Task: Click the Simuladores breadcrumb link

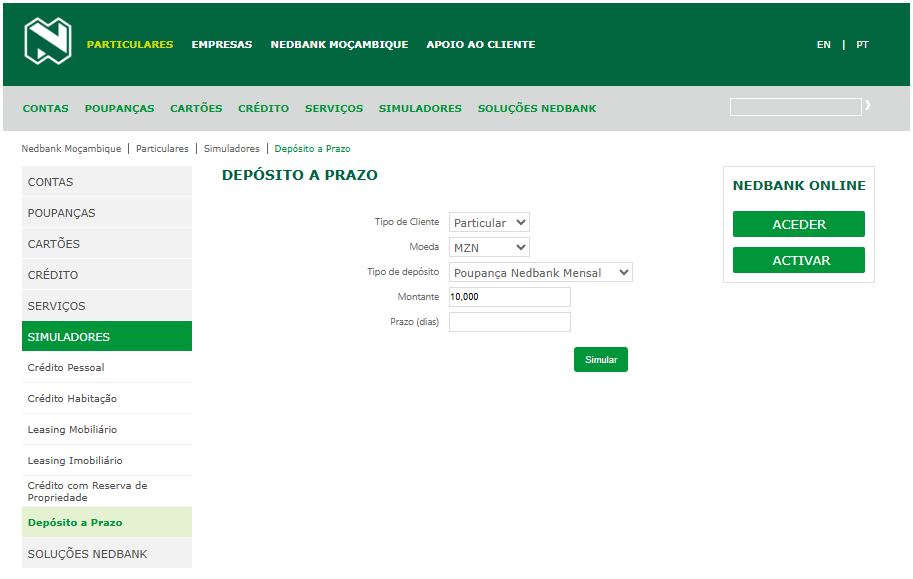Action: click(x=232, y=149)
